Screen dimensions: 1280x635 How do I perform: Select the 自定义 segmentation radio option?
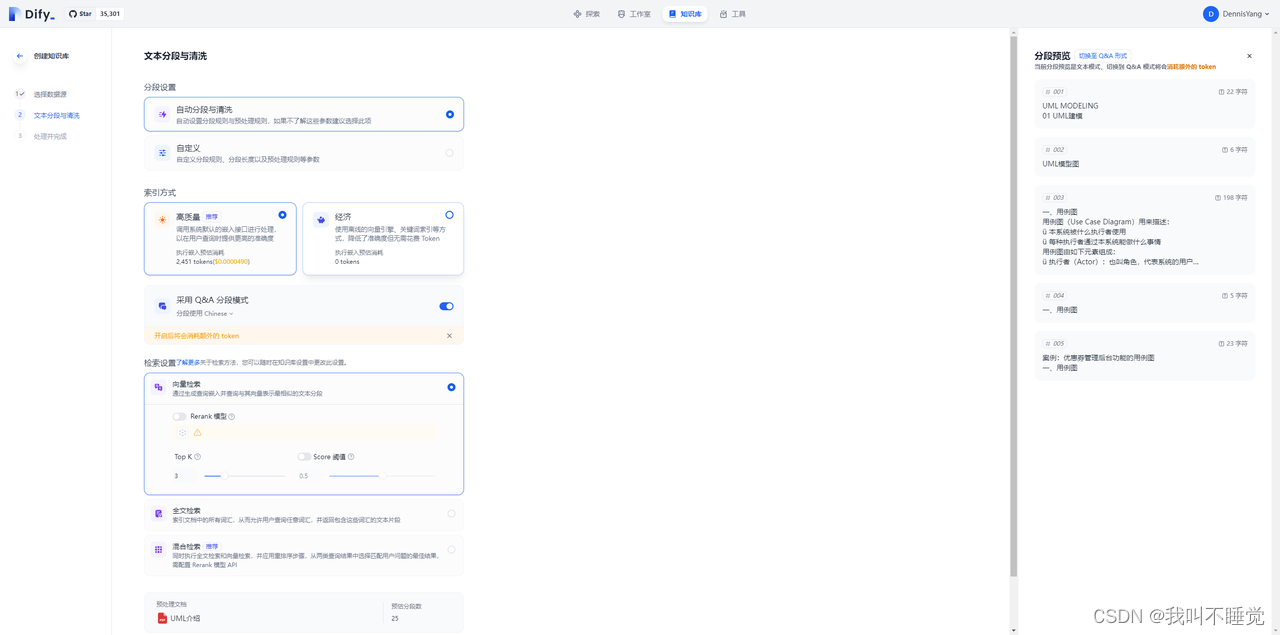click(x=449, y=153)
